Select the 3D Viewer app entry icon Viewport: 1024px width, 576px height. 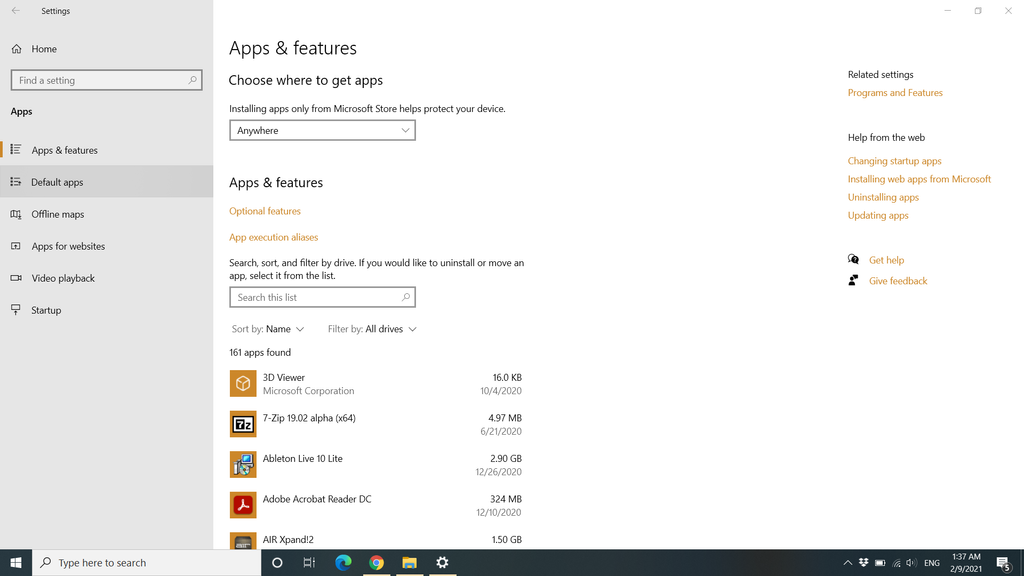click(242, 384)
